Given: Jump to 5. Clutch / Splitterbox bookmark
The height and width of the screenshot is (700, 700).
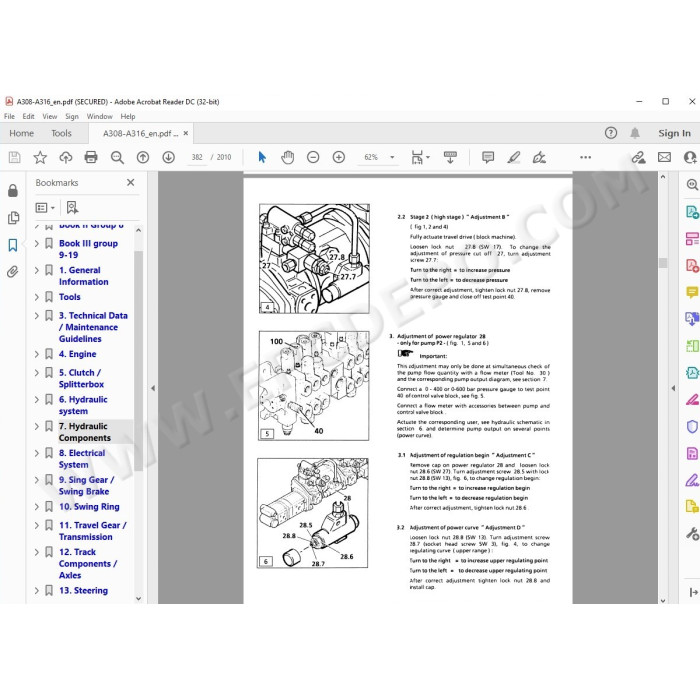Looking at the screenshot, I should tap(81, 378).
